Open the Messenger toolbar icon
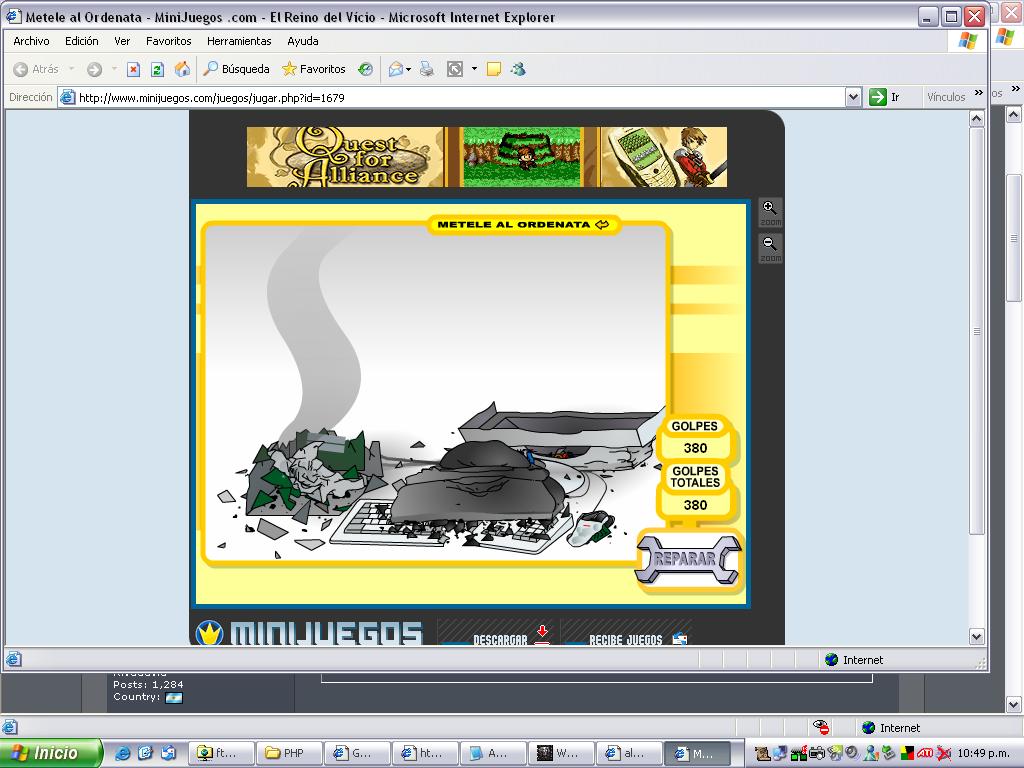 point(519,69)
